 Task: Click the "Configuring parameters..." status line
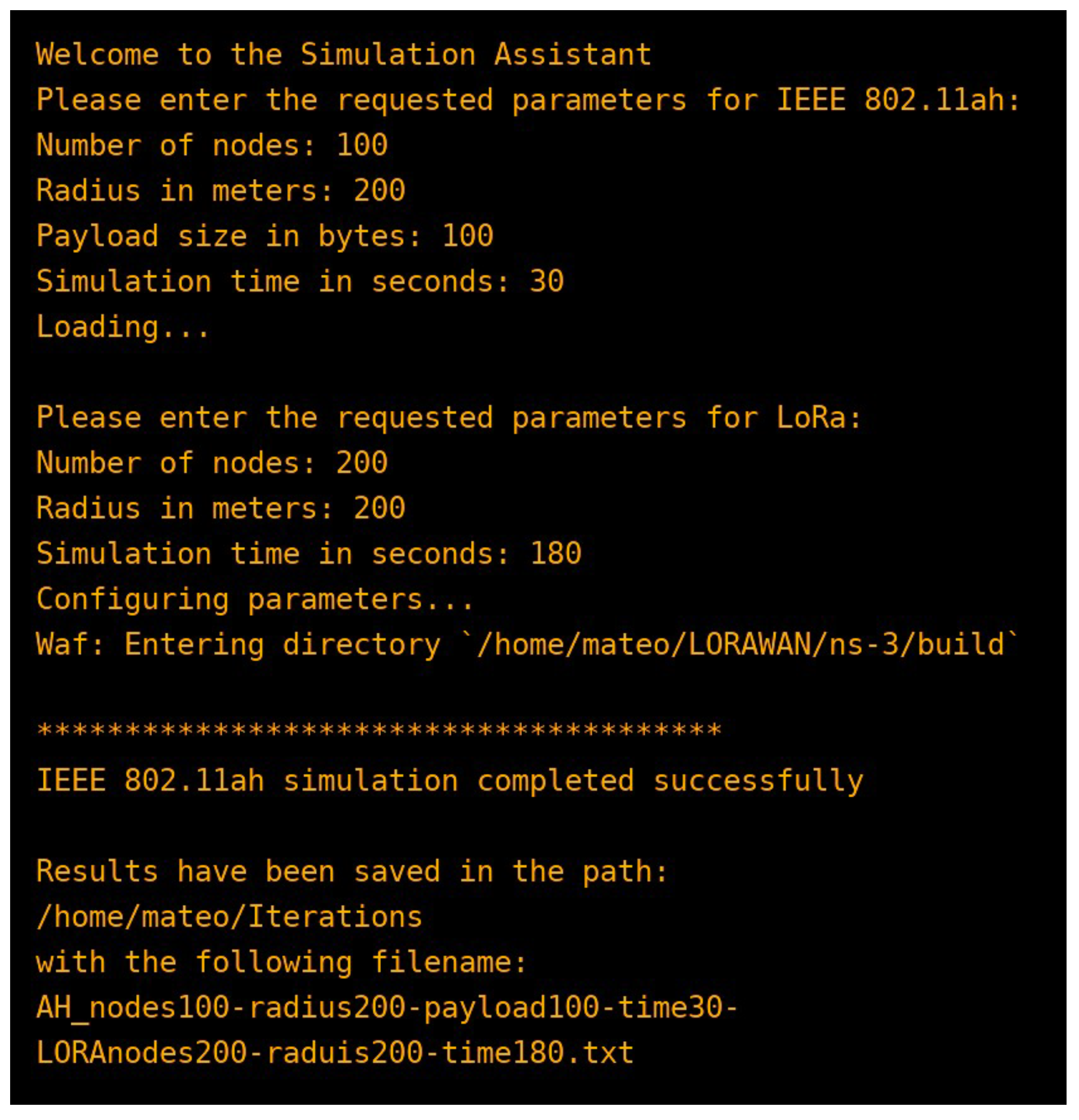(255, 600)
